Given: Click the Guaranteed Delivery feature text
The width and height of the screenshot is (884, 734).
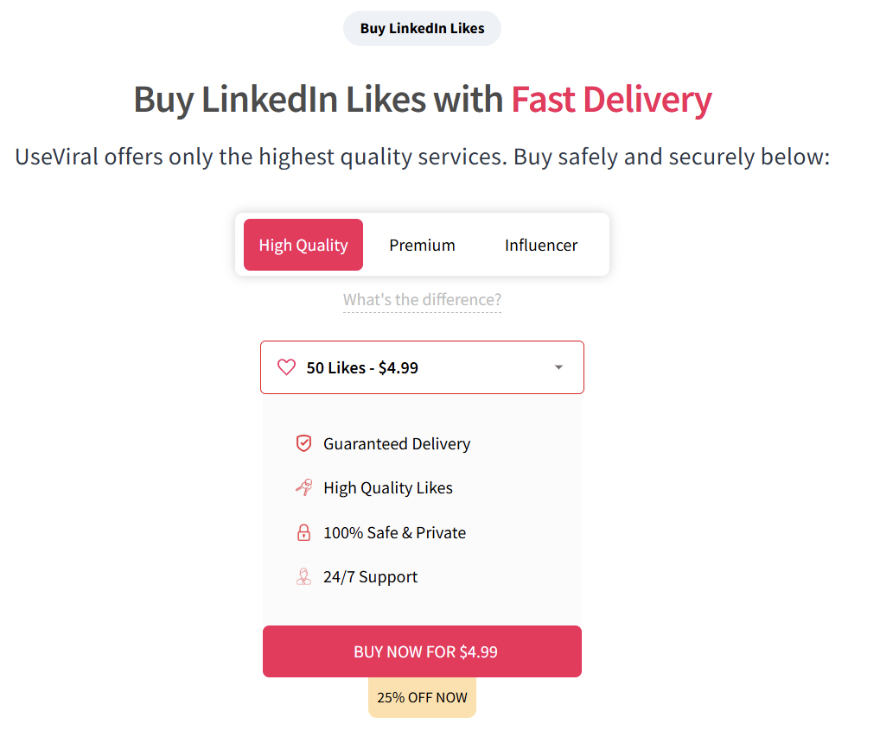Looking at the screenshot, I should point(396,444).
